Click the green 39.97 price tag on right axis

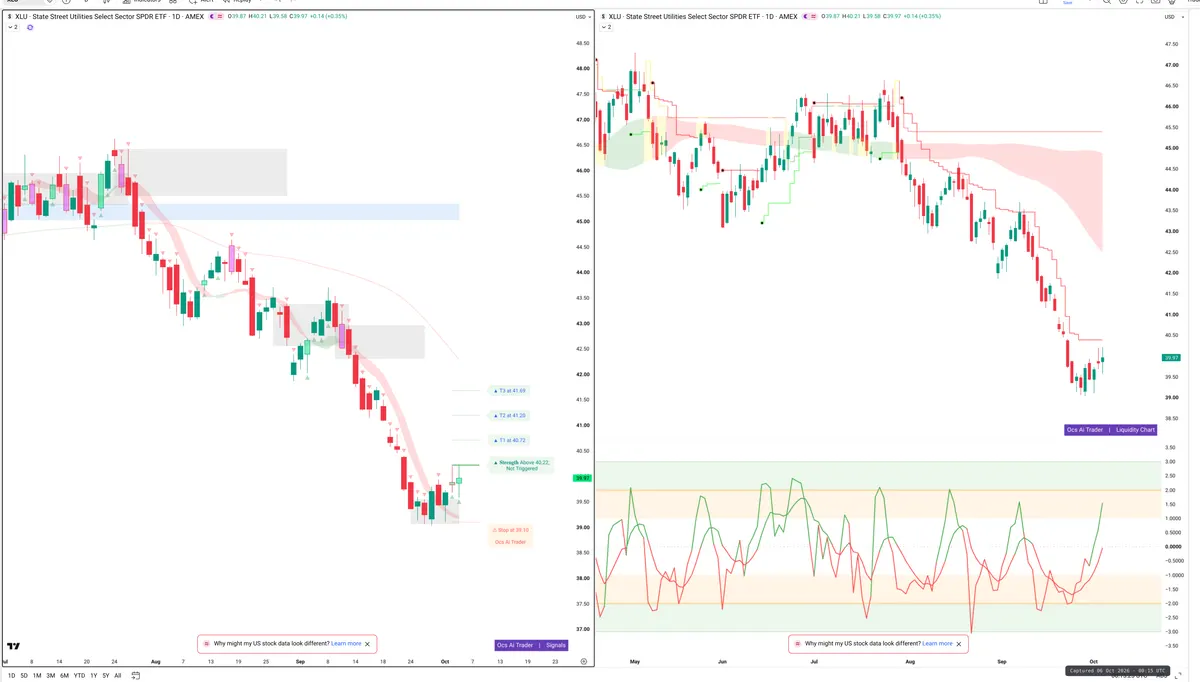pyautogui.click(x=1171, y=357)
